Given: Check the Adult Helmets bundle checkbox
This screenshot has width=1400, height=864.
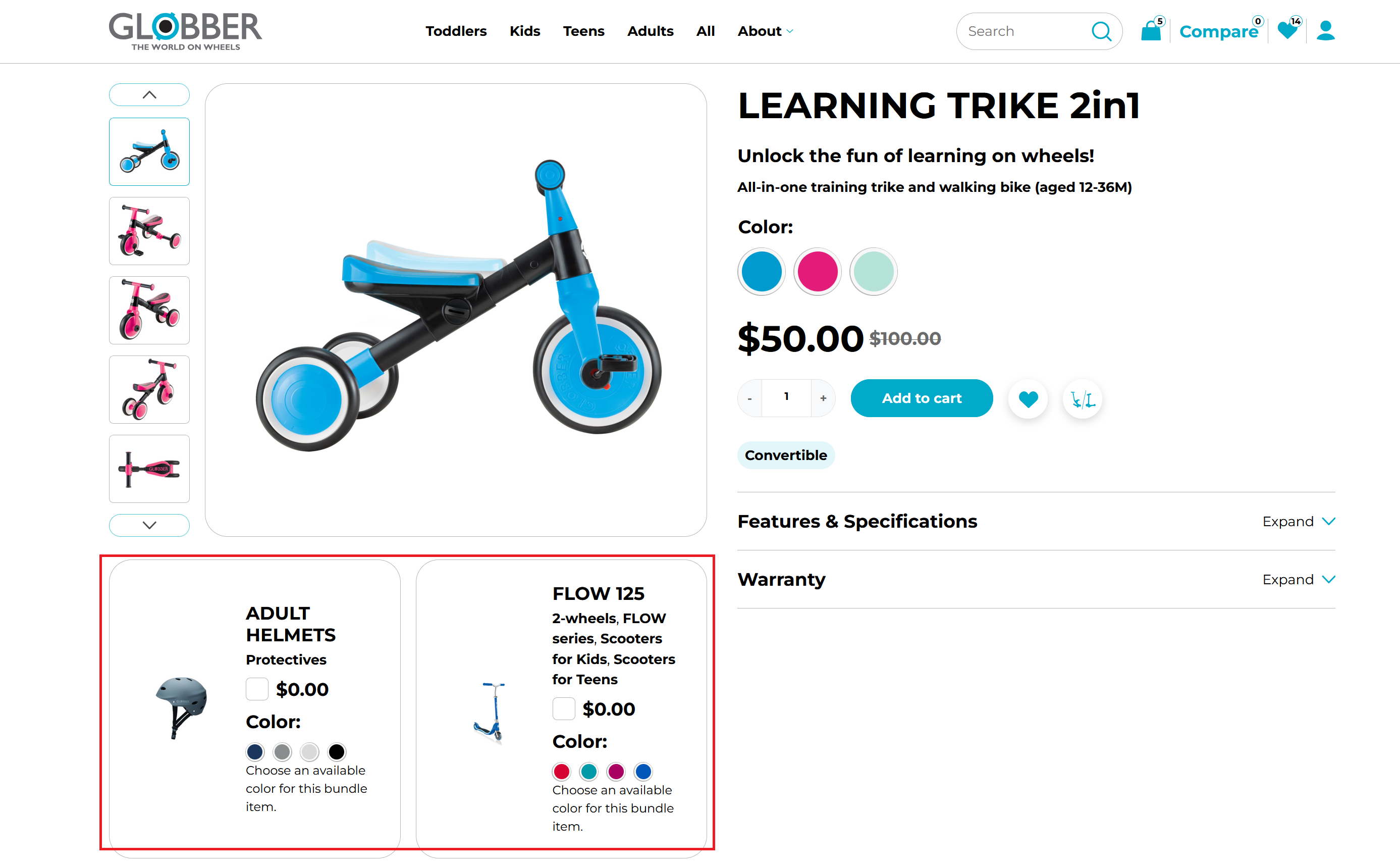Looking at the screenshot, I should [257, 689].
